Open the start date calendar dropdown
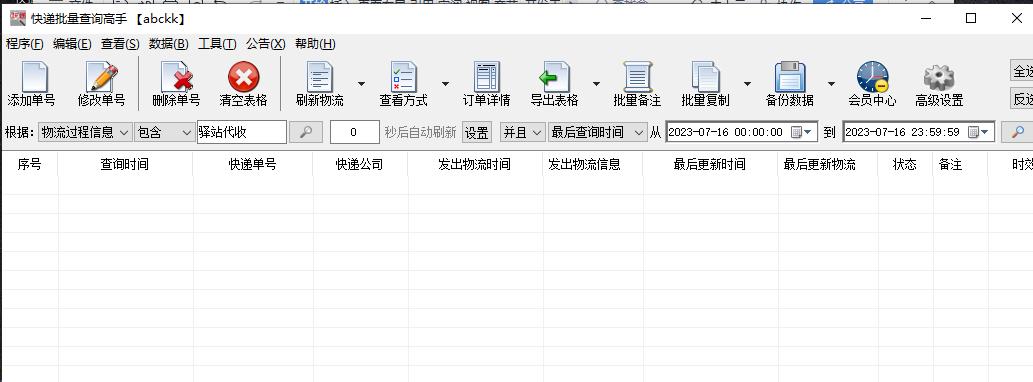Screen dimensions: 1033x382 tap(802, 132)
